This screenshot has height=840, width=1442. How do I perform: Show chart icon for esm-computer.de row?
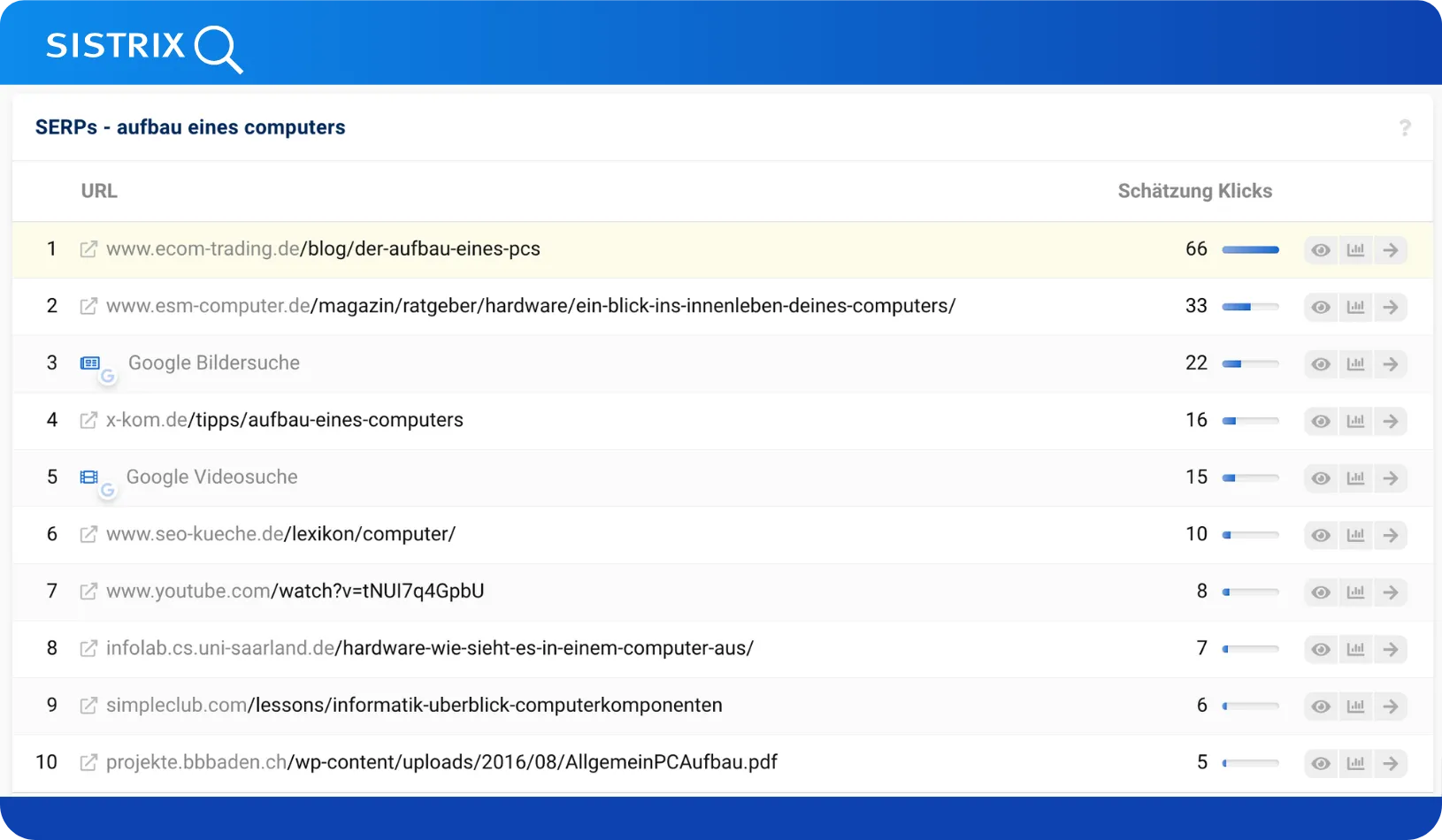(1355, 307)
